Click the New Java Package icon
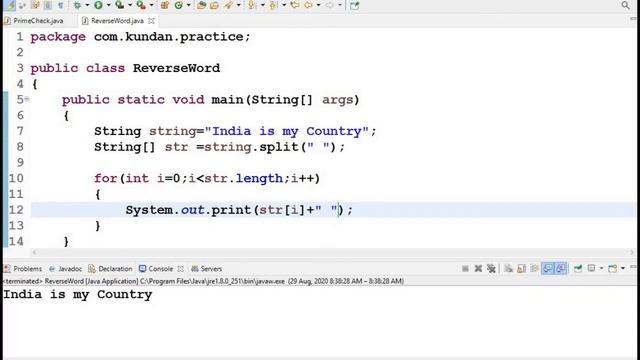Screen dimensions: 640x360 (165, 5)
